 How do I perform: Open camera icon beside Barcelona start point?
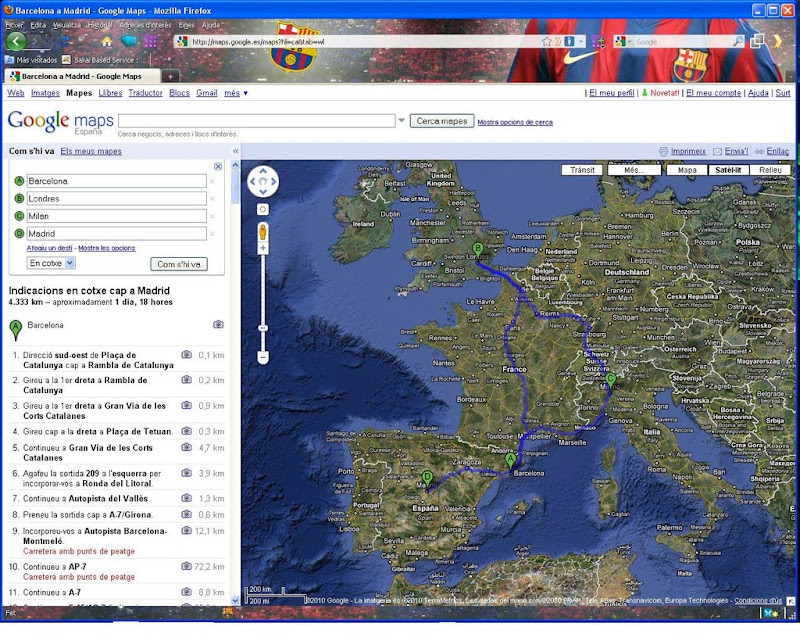tap(218, 325)
